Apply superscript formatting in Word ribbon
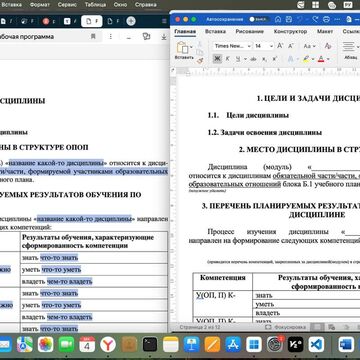The image size is (360, 360). [275, 59]
